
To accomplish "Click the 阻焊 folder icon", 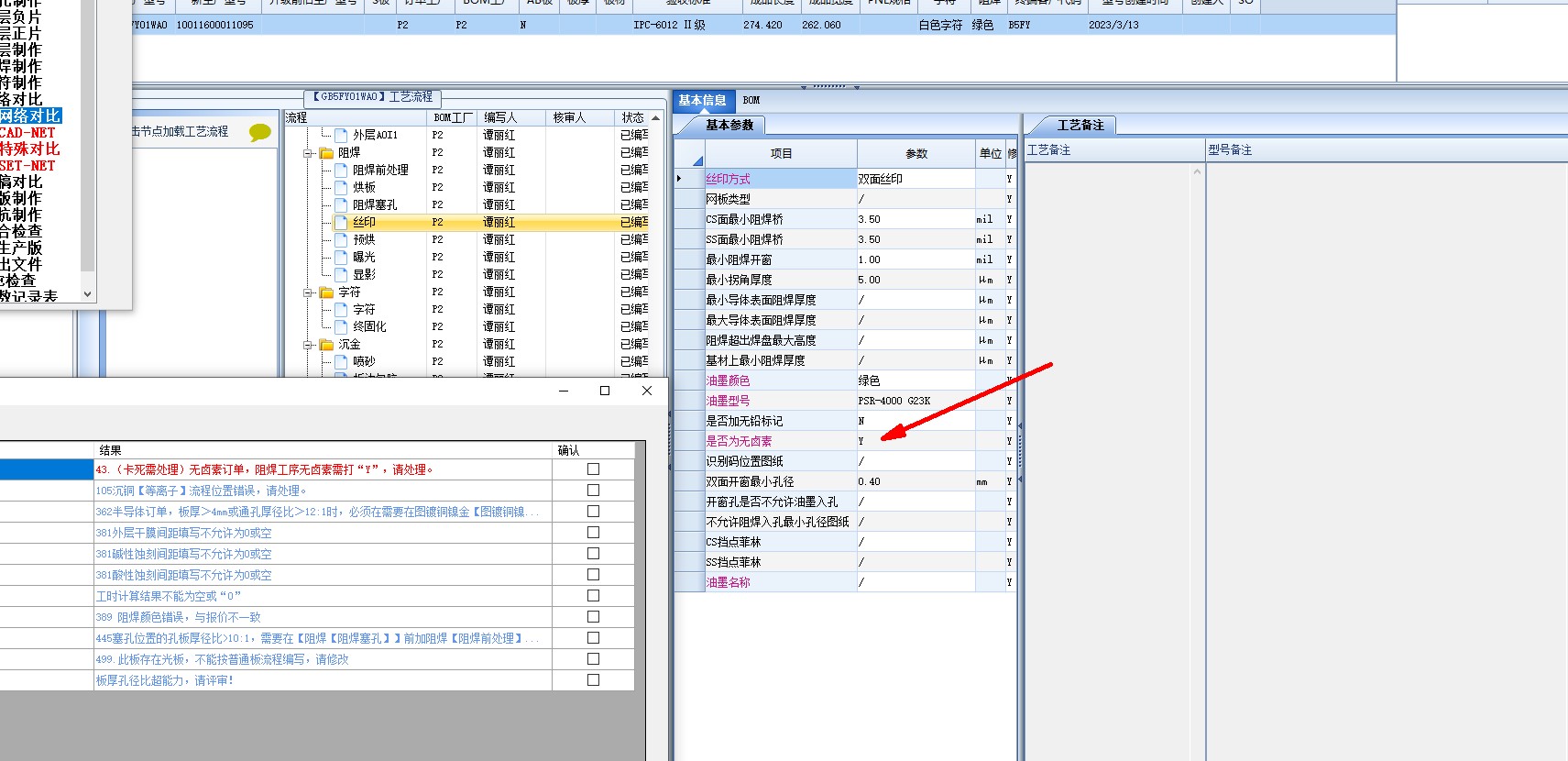I will (x=326, y=152).
